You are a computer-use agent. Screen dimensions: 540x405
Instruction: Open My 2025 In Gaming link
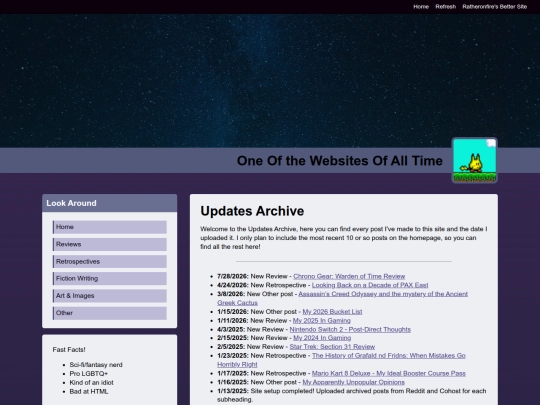322,321
